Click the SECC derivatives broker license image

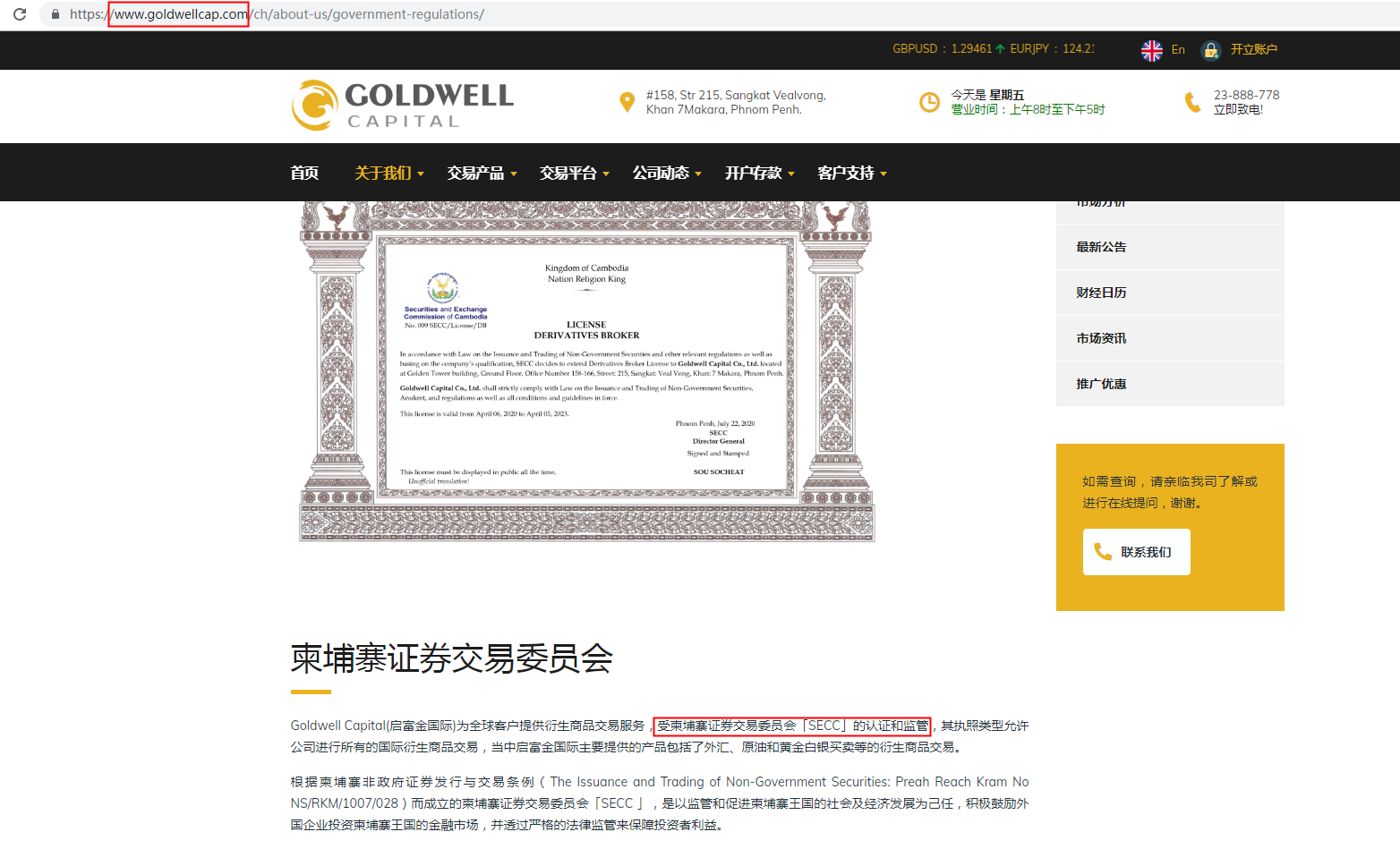coord(586,371)
